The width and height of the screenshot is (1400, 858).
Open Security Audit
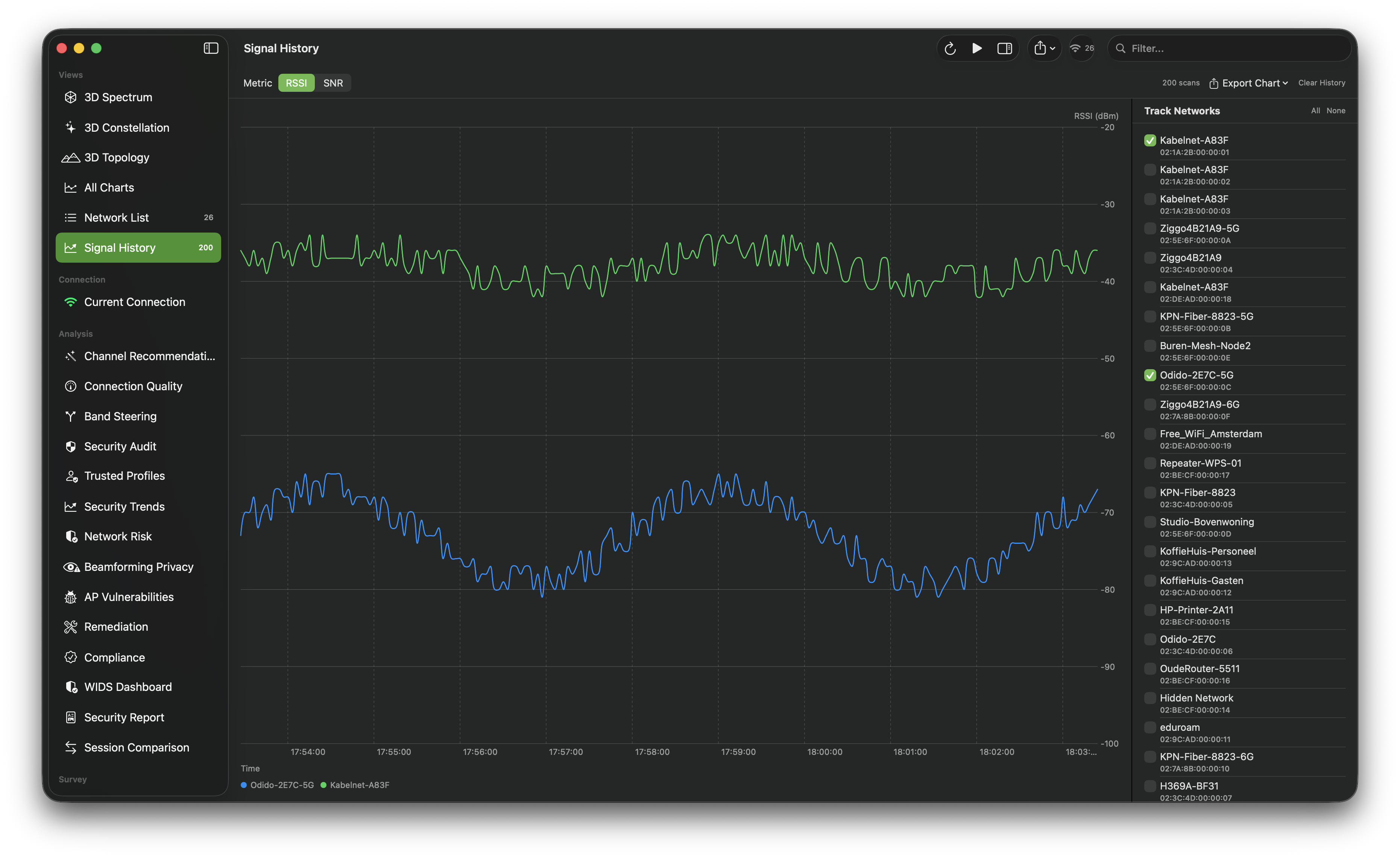pos(138,446)
